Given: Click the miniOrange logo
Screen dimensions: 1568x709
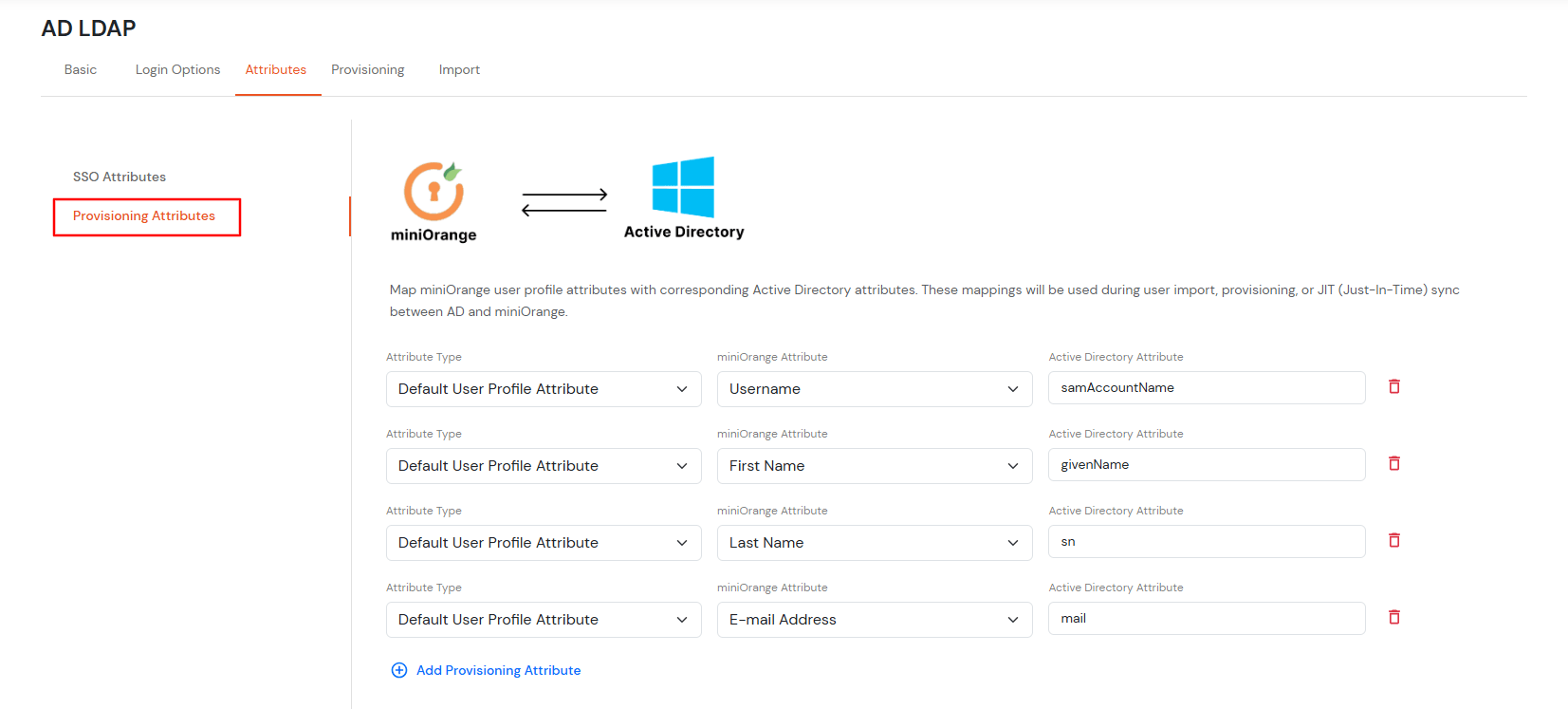Looking at the screenshot, I should click(434, 193).
